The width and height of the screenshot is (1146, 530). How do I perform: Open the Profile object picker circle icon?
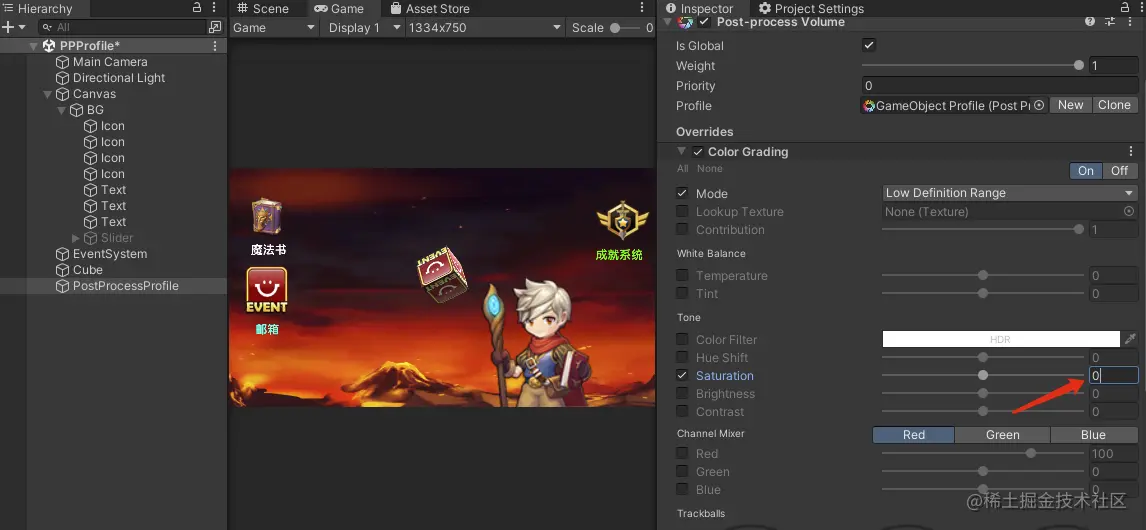[1039, 105]
